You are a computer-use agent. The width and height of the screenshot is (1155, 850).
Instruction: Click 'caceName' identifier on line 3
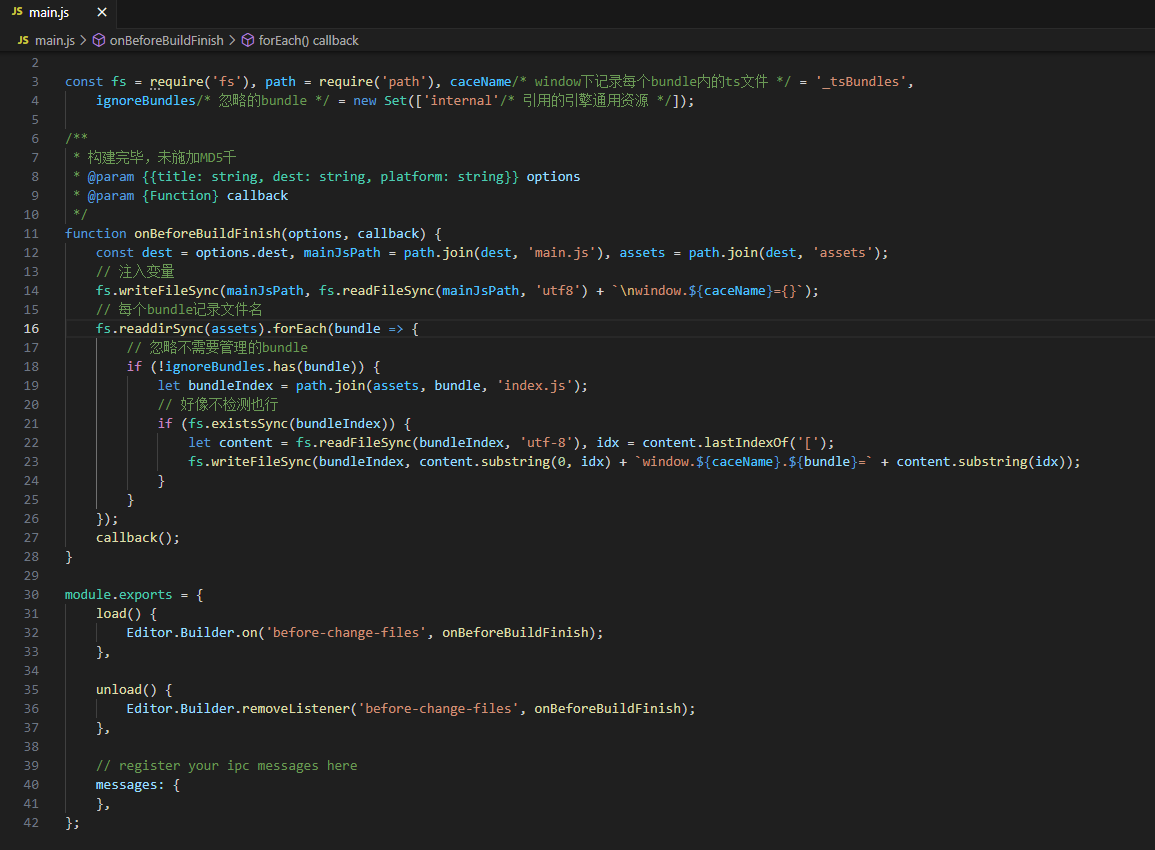pyautogui.click(x=480, y=82)
